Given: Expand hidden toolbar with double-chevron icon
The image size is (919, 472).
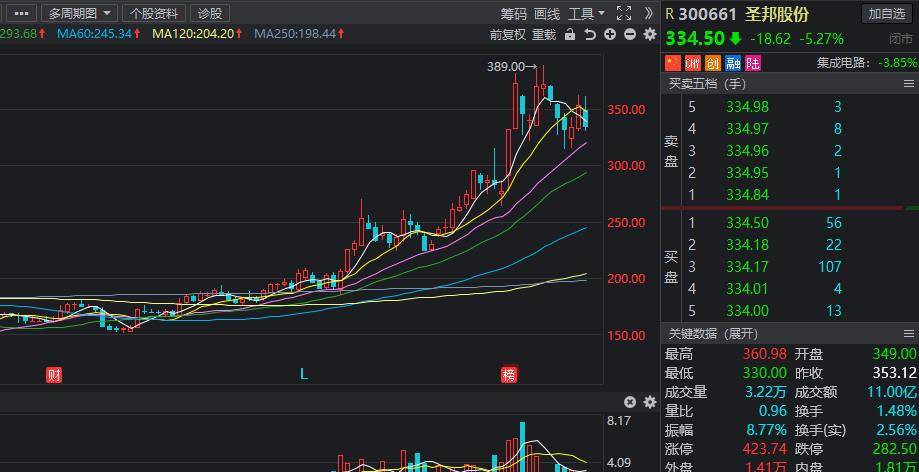Looking at the screenshot, I should tap(649, 13).
